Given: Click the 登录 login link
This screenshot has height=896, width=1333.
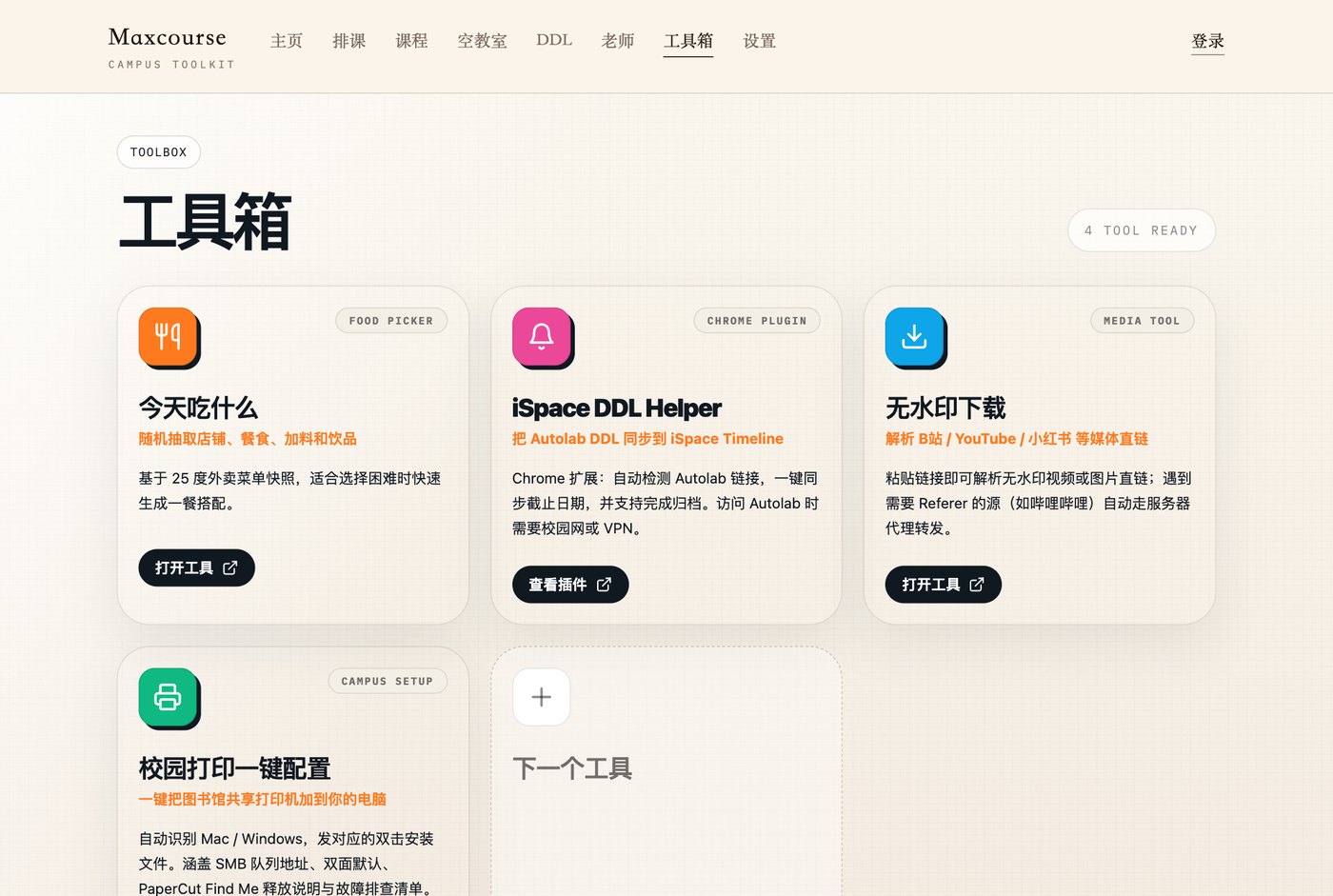Looking at the screenshot, I should [1208, 41].
